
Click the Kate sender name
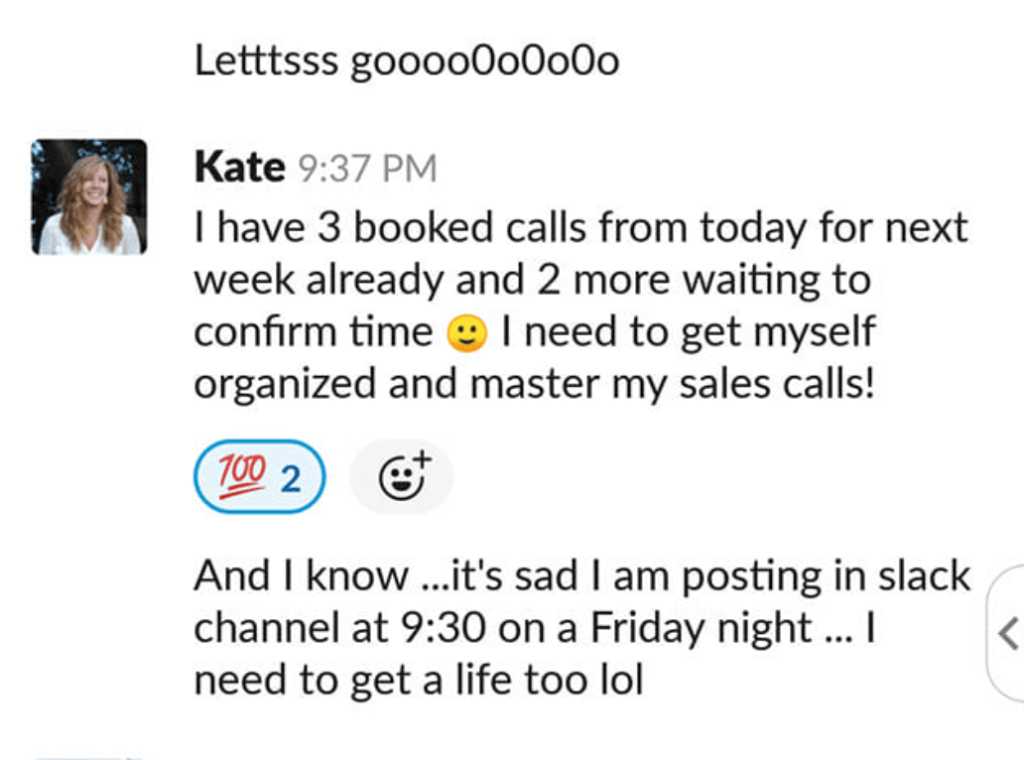[x=239, y=167]
